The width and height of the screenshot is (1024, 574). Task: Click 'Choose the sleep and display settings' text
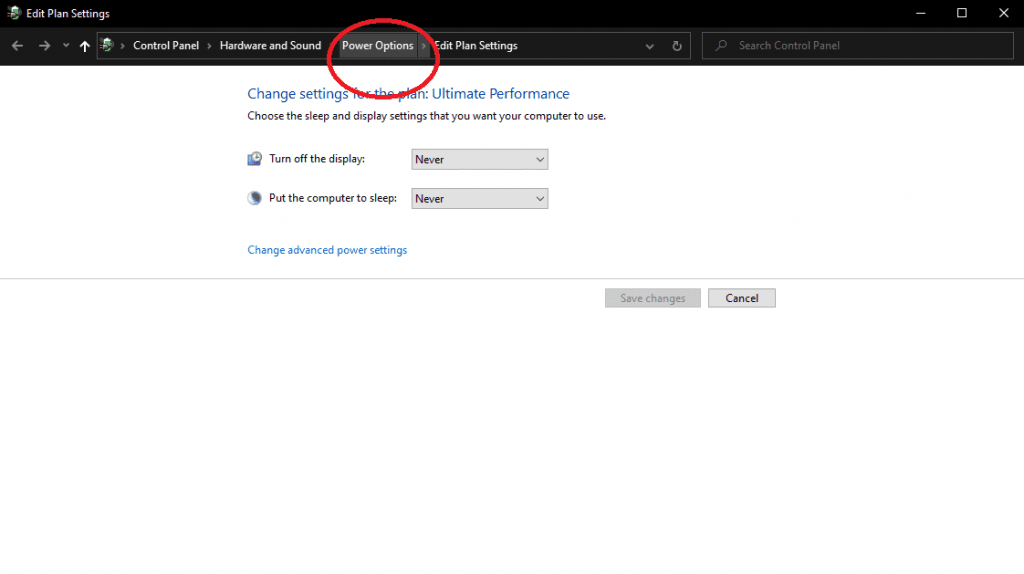(x=426, y=116)
